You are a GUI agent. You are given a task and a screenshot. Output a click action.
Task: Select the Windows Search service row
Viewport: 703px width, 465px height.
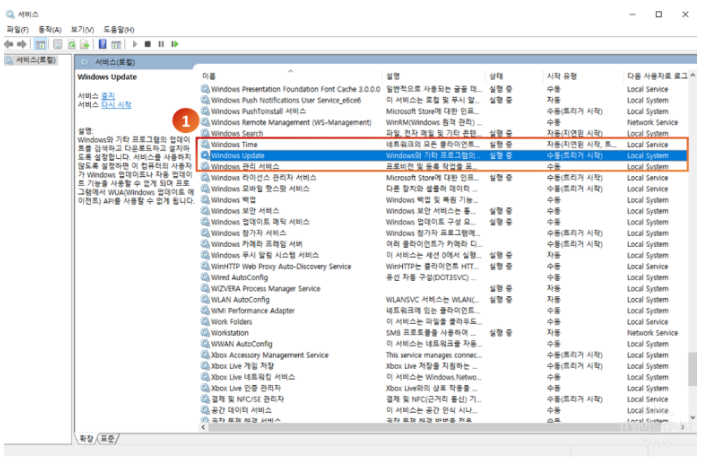443,133
